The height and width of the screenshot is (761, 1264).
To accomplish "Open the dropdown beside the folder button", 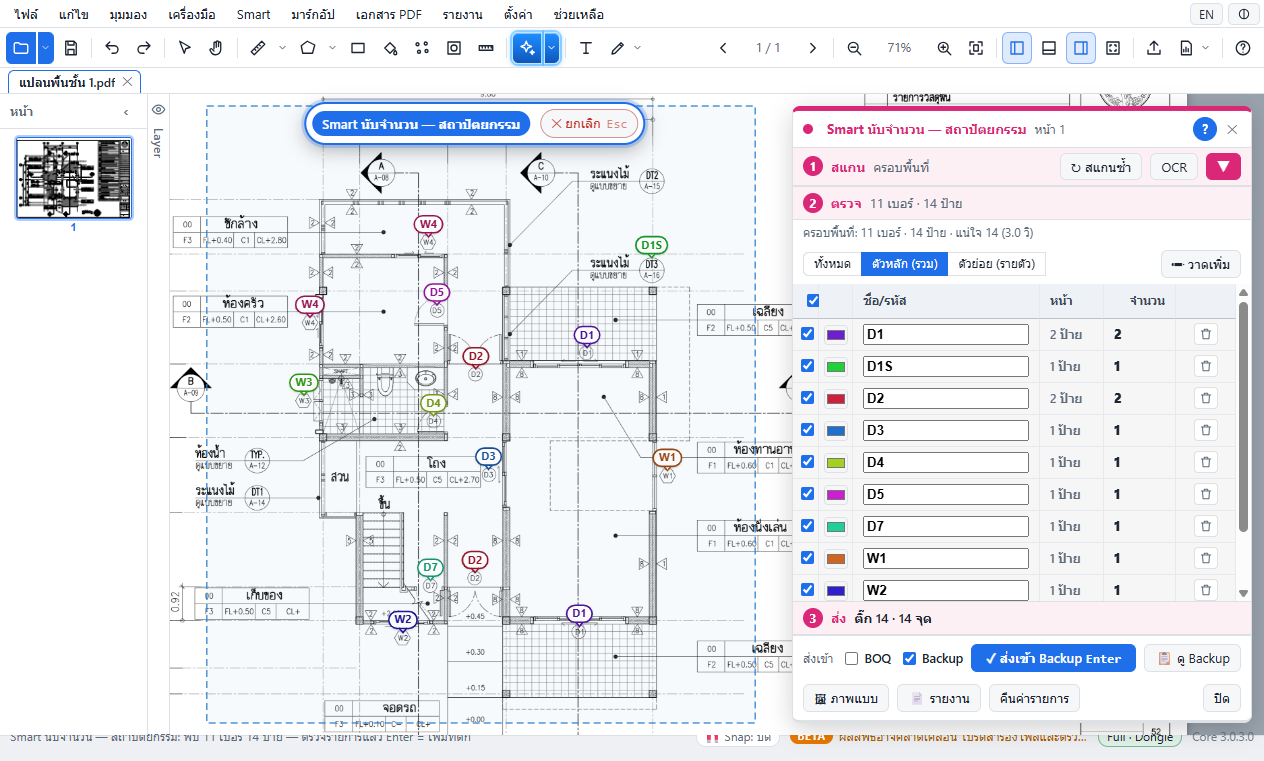I will pyautogui.click(x=46, y=48).
